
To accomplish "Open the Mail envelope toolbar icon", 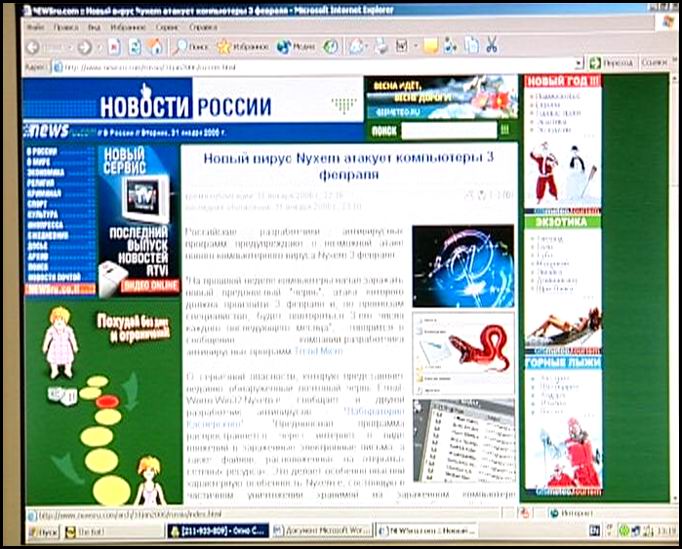I will (x=356, y=46).
